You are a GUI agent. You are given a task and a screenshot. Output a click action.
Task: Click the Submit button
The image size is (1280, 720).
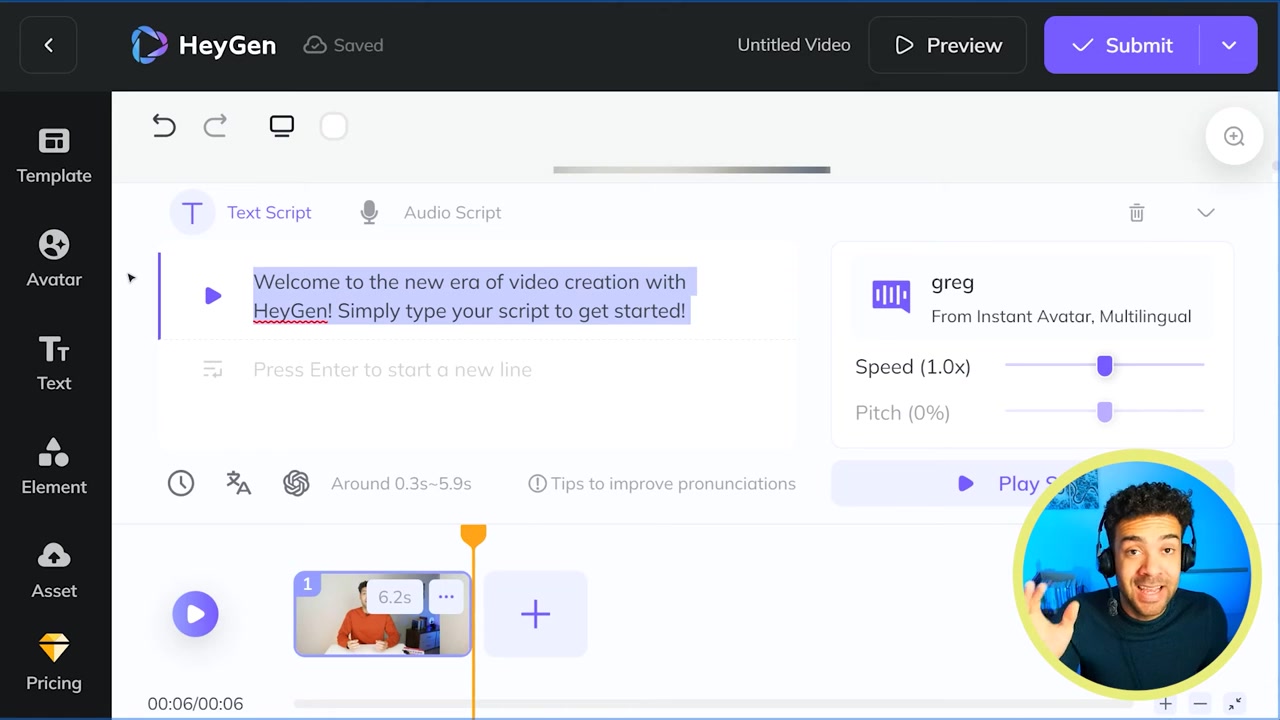tap(1122, 45)
